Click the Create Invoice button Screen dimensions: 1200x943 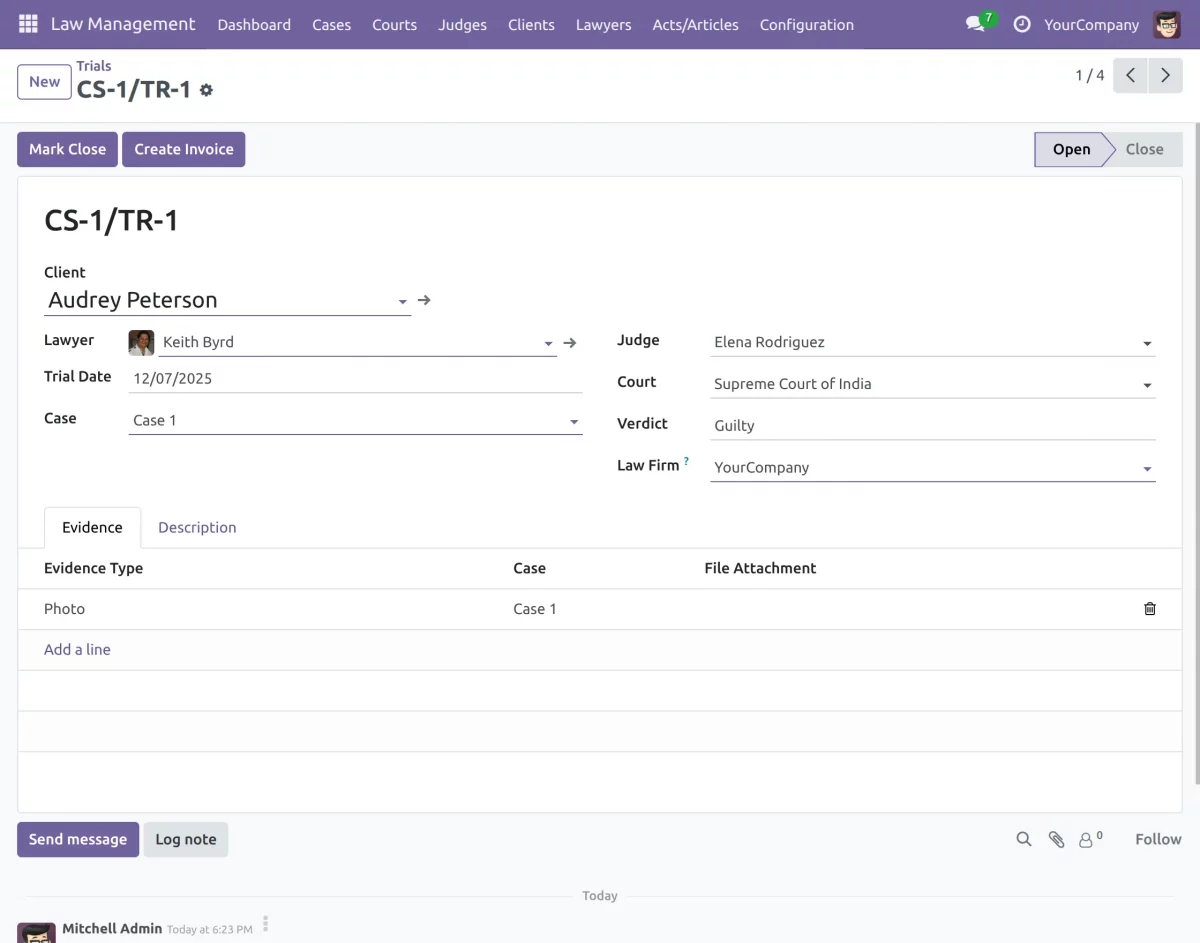[x=184, y=149]
